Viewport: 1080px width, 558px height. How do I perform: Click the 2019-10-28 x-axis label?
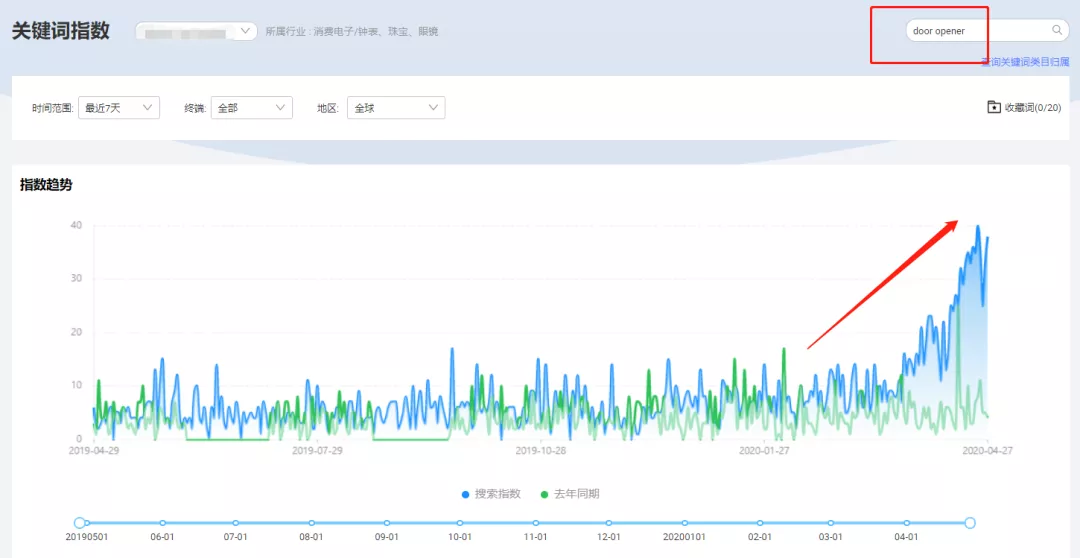(541, 451)
